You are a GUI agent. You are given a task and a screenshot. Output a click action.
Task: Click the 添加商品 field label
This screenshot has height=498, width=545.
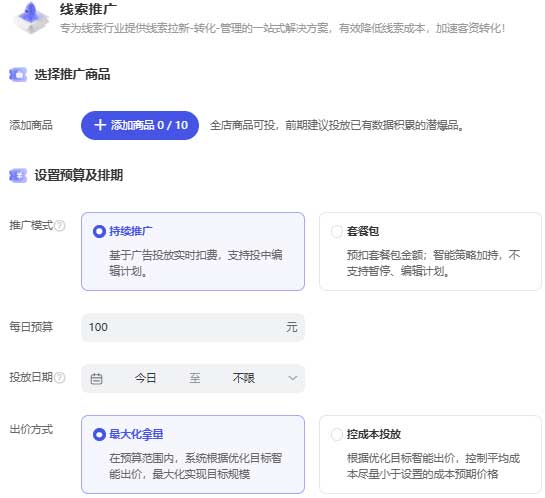31,125
